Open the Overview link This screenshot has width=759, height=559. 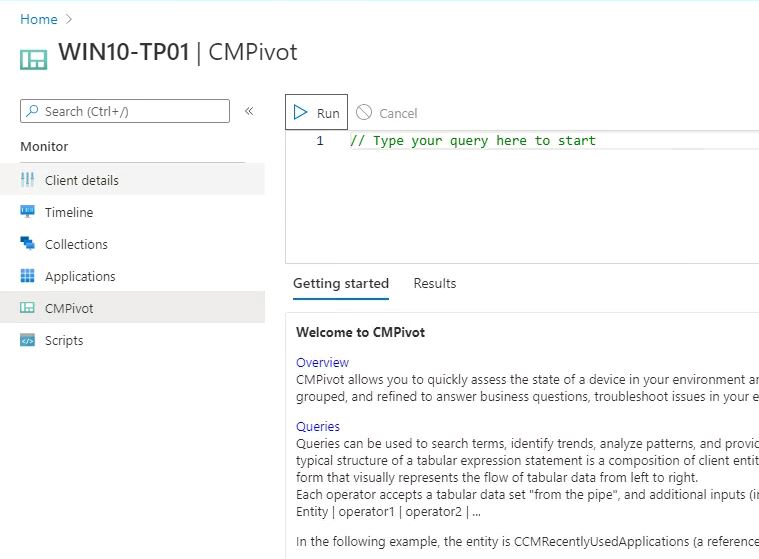pyautogui.click(x=322, y=362)
